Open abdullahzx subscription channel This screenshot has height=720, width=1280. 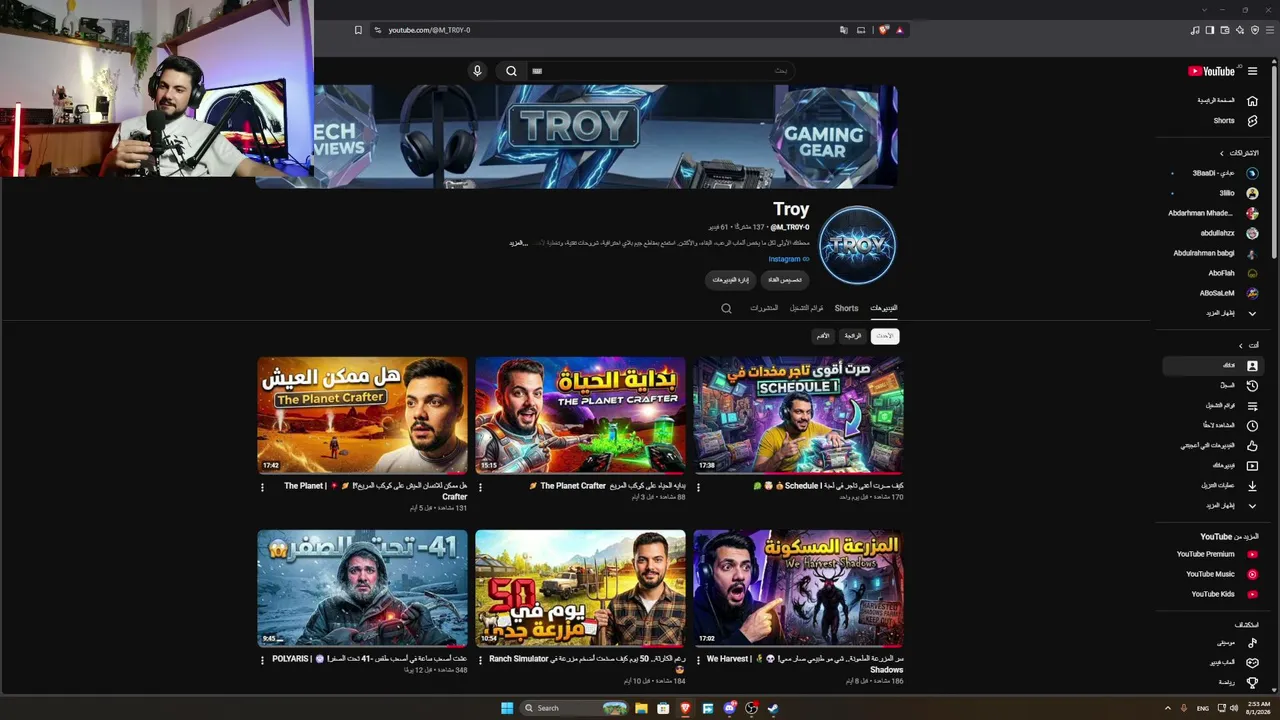point(1213,233)
